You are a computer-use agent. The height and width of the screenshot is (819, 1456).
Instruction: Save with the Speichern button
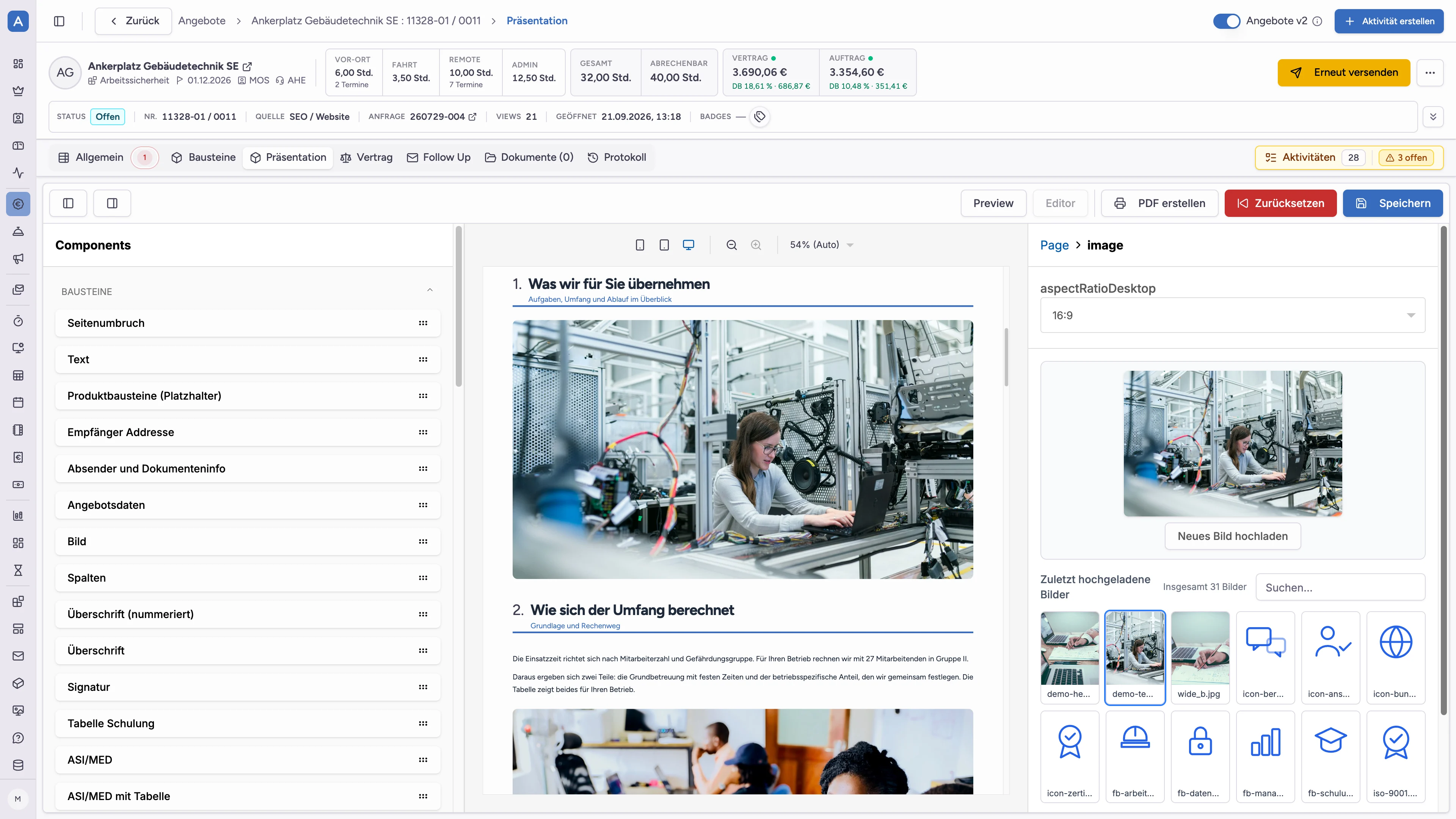coord(1393,204)
